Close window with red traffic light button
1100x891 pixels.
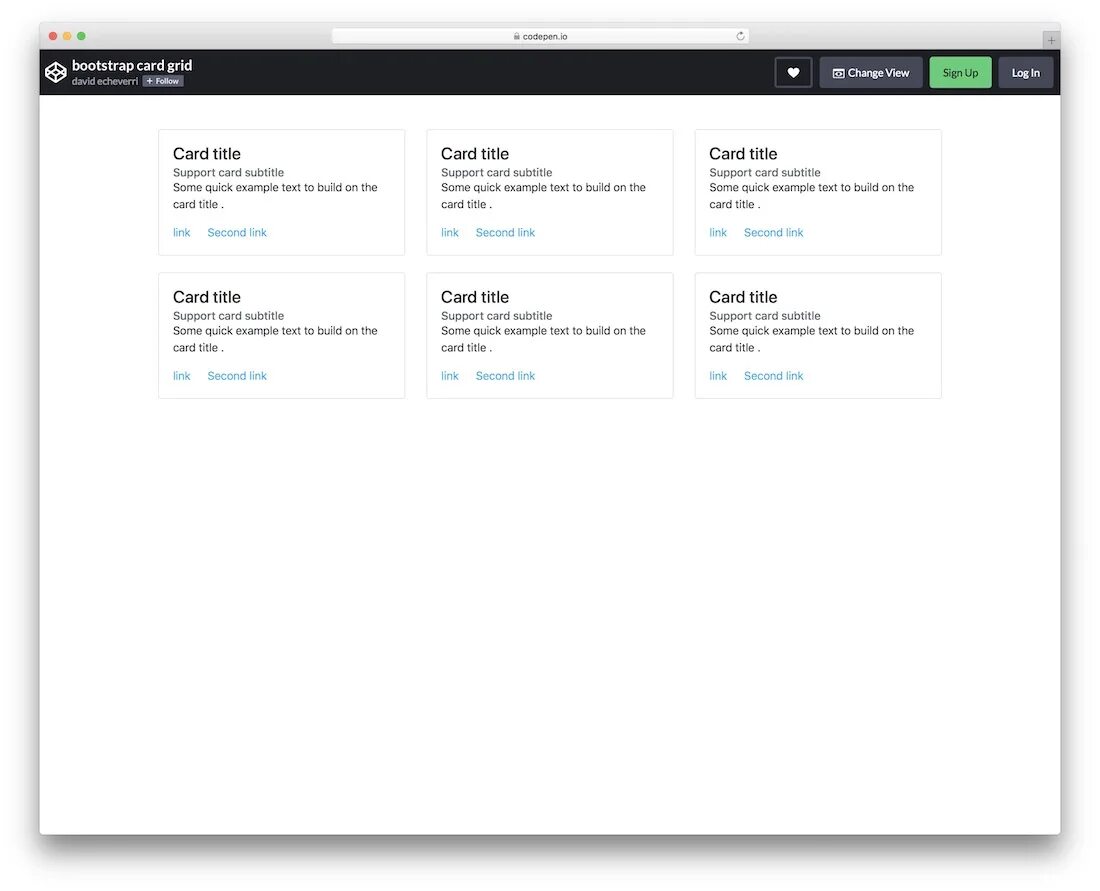[x=53, y=36]
